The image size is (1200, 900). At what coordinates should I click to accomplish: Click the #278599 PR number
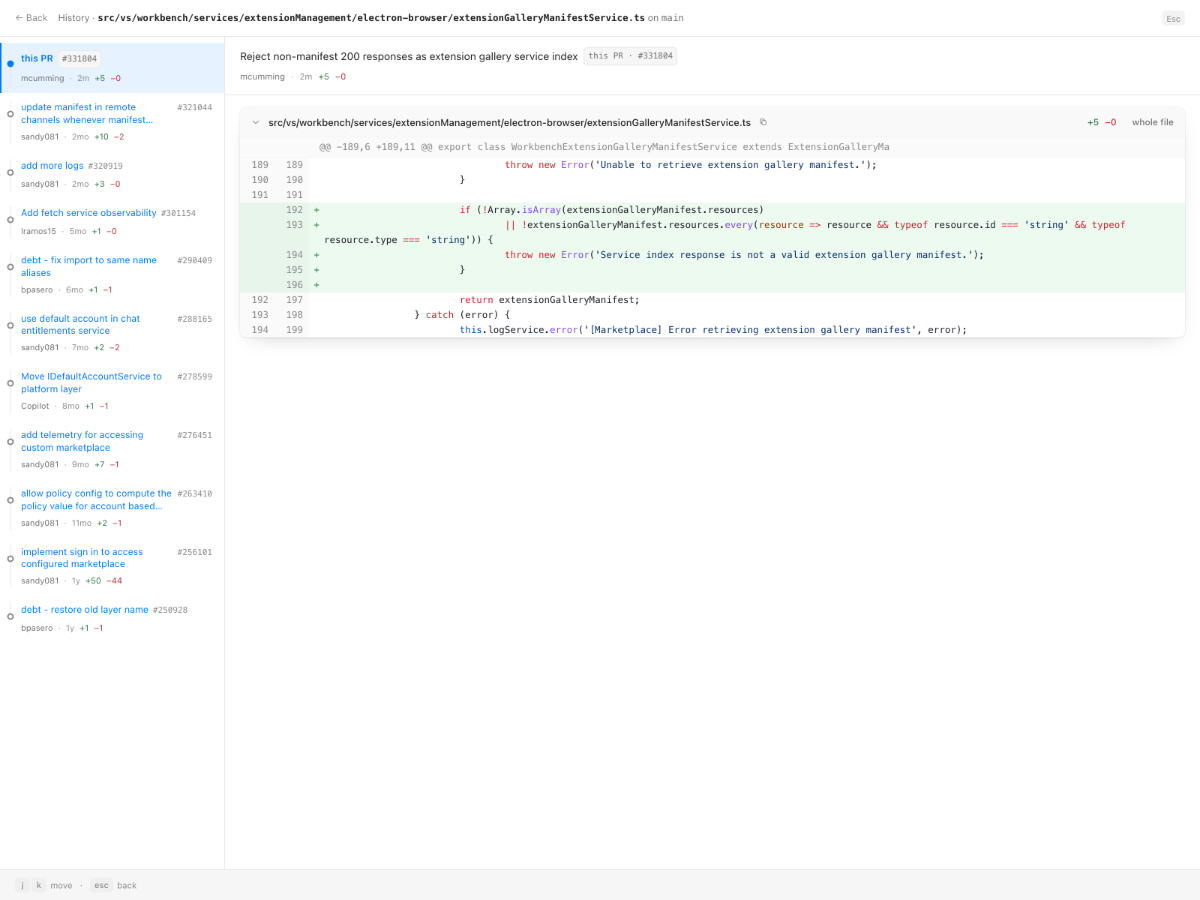[x=195, y=377]
